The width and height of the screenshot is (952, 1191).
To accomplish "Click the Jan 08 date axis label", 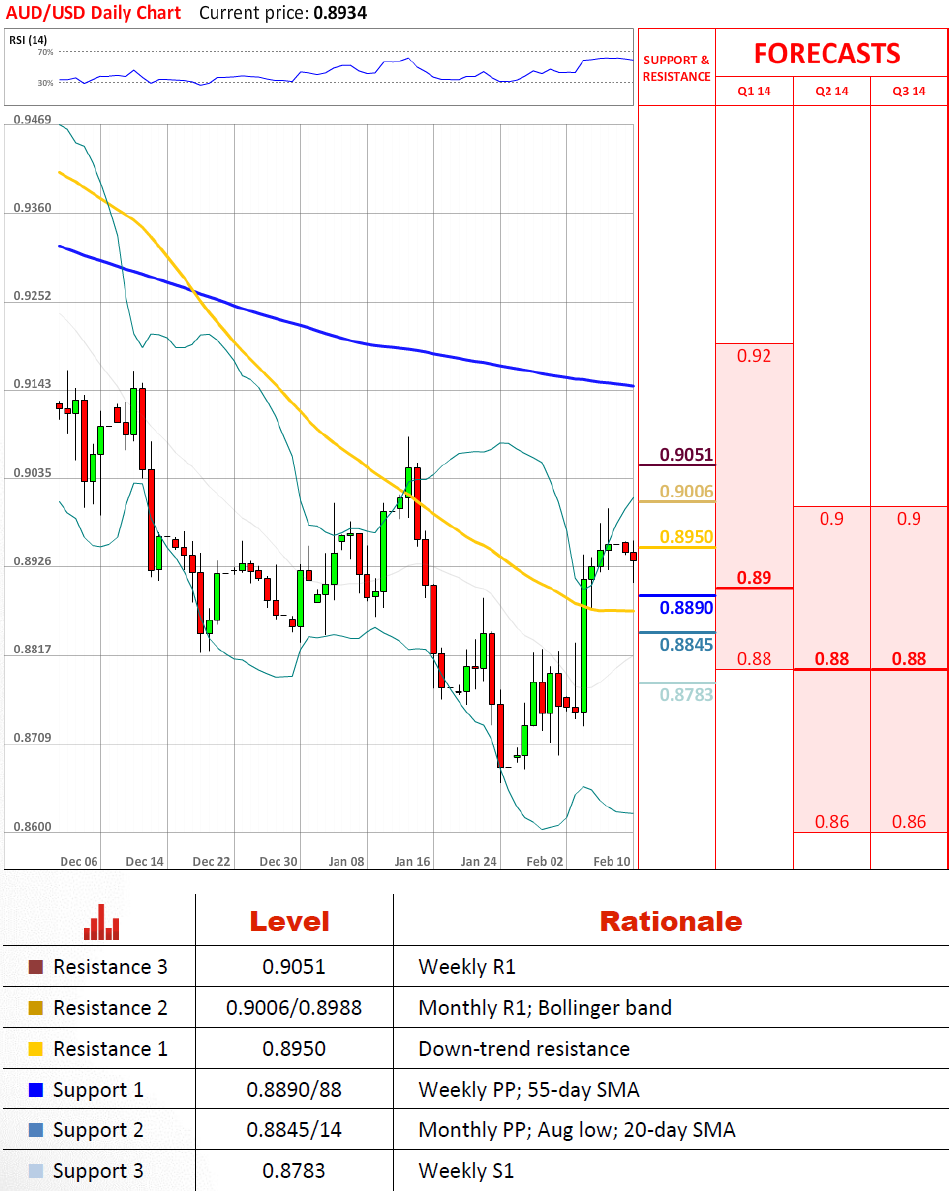I will coord(346,861).
